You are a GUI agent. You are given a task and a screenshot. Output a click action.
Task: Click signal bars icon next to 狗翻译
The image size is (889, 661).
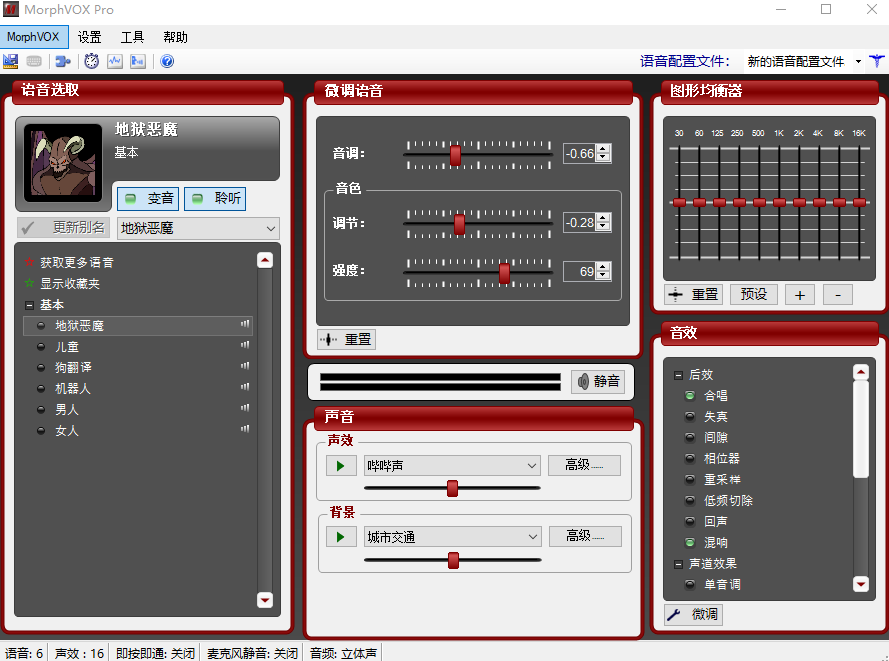click(x=245, y=366)
